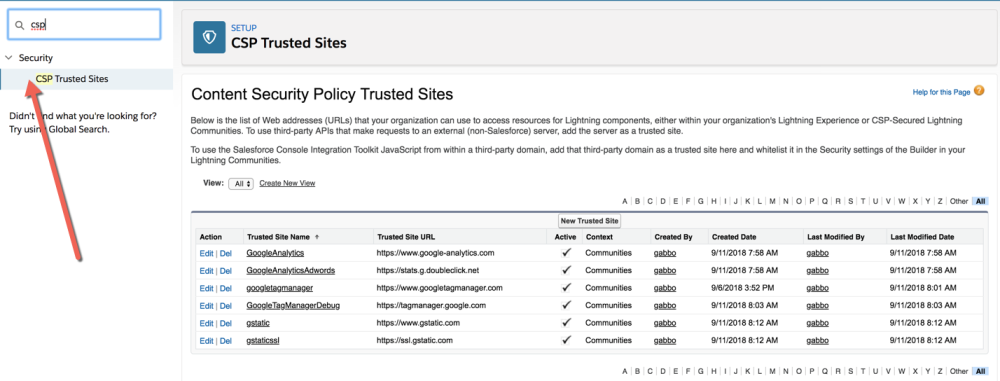Open the View dropdown showing All

pyautogui.click(x=241, y=183)
